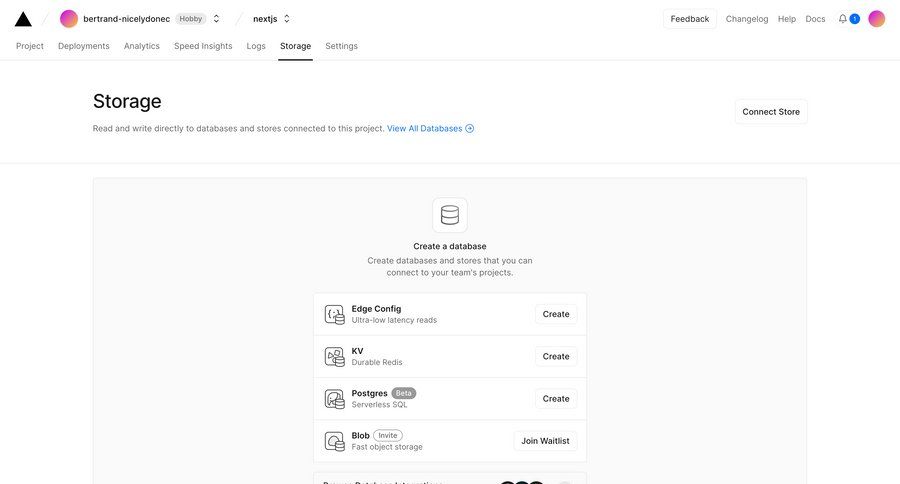Click the Vercel triangle logo
Screen dimensions: 900x484
23,19
